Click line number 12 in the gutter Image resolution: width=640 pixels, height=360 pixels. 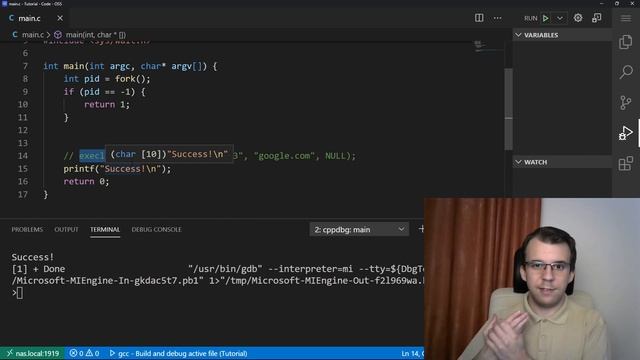pos(23,130)
